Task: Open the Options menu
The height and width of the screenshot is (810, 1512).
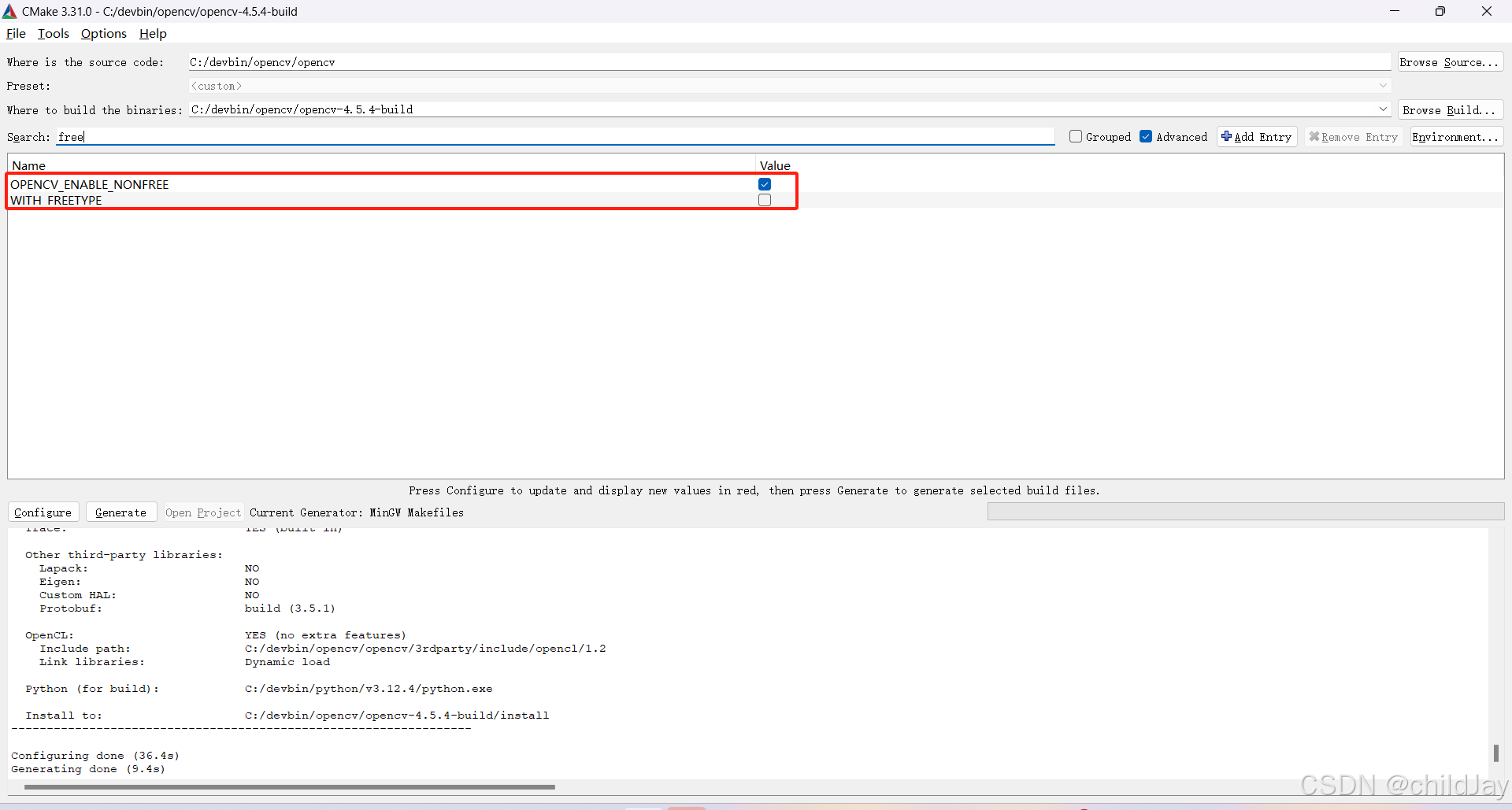Action: coord(104,34)
